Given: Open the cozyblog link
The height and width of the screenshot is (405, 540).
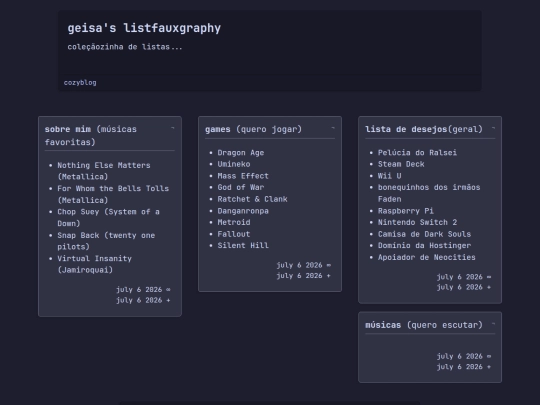Looking at the screenshot, I should point(80,83).
